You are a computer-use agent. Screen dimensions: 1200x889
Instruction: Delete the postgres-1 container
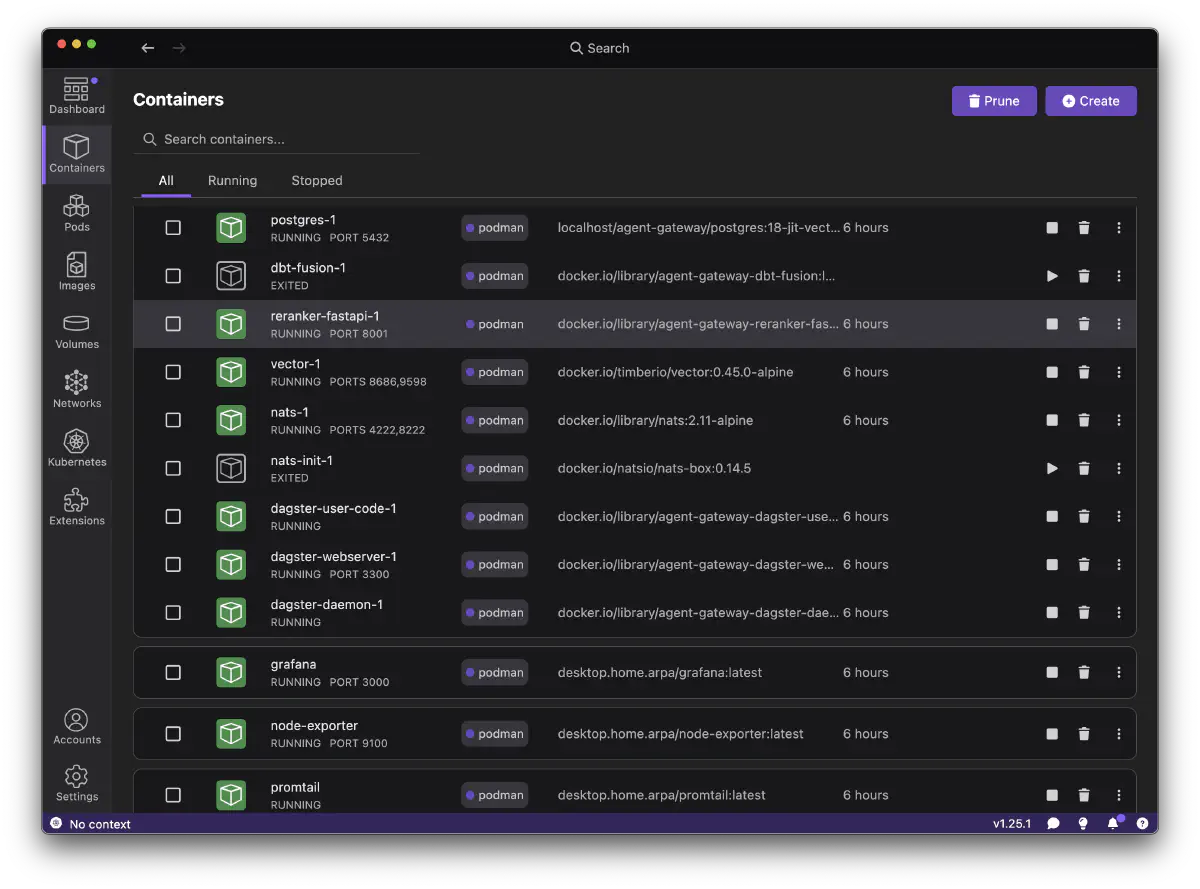coord(1084,228)
